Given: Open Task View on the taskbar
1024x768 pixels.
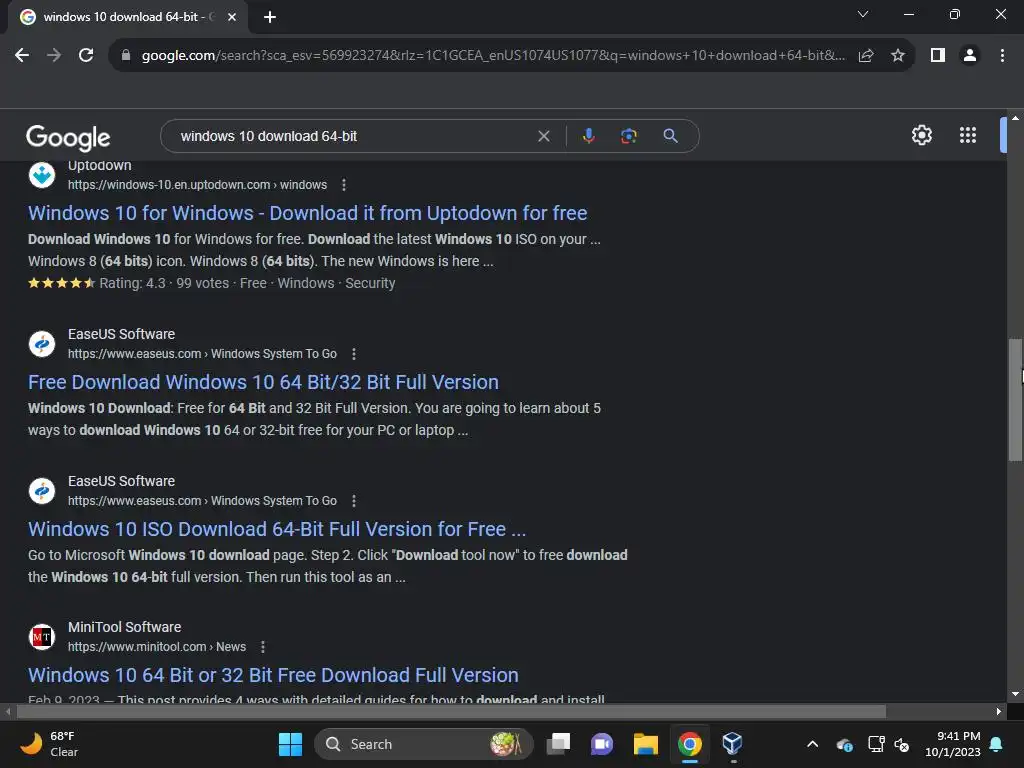Looking at the screenshot, I should click(558, 744).
